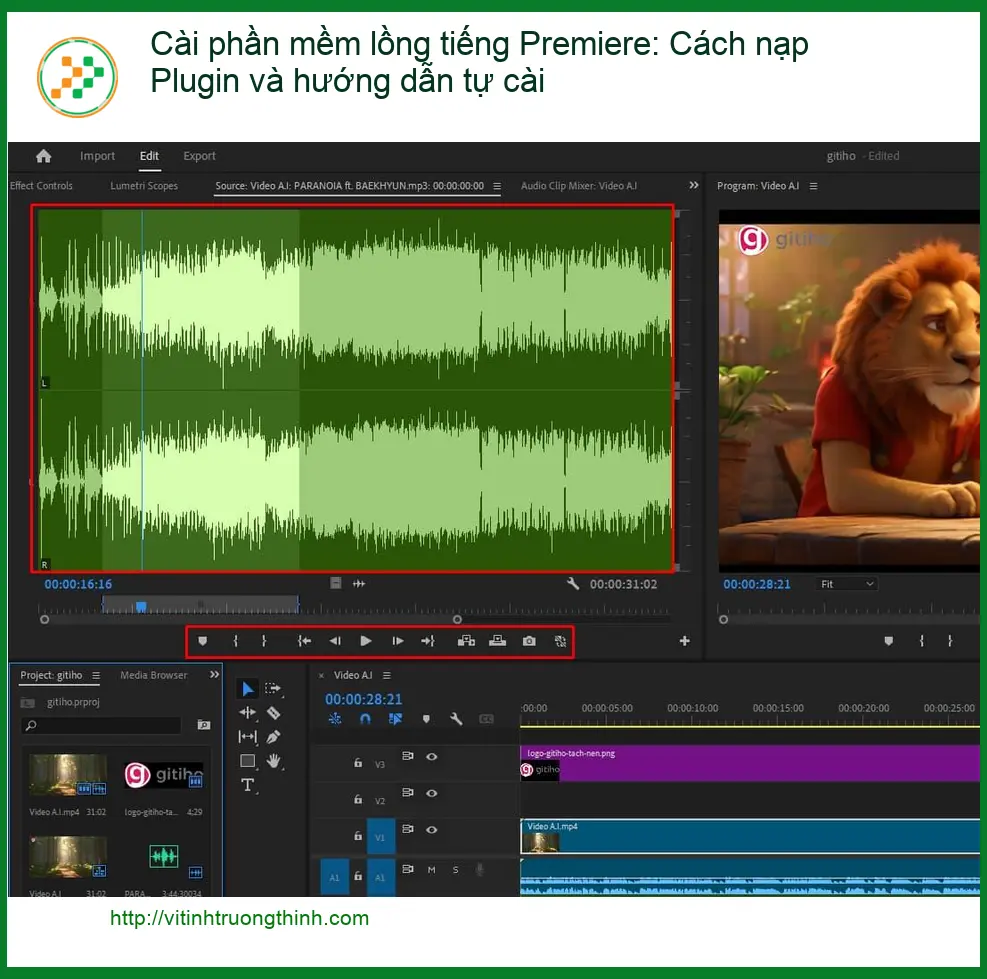Open Source monitor button editor plus
Image resolution: width=987 pixels, height=979 pixels.
tap(685, 641)
